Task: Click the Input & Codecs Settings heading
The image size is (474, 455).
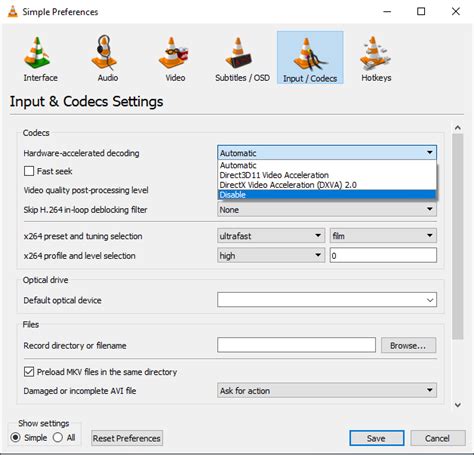Action: point(86,101)
